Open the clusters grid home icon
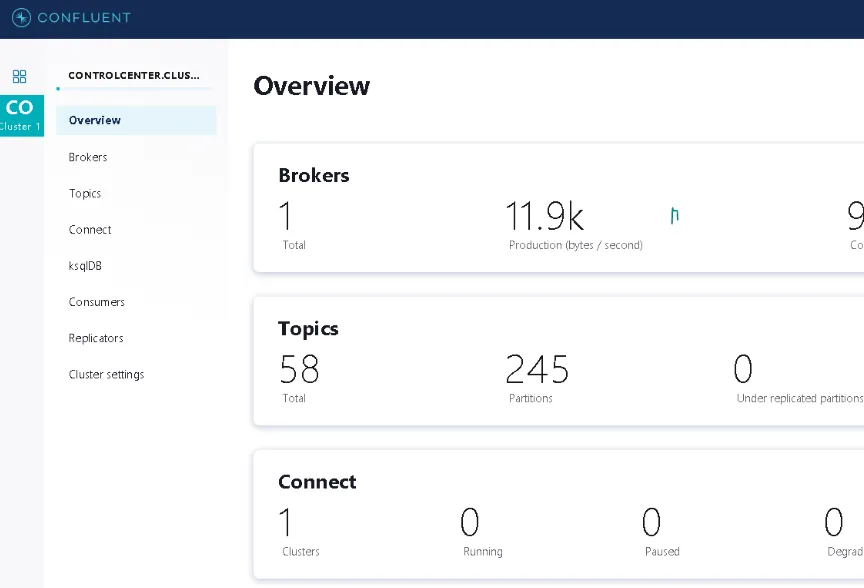This screenshot has width=864, height=588. [19, 76]
